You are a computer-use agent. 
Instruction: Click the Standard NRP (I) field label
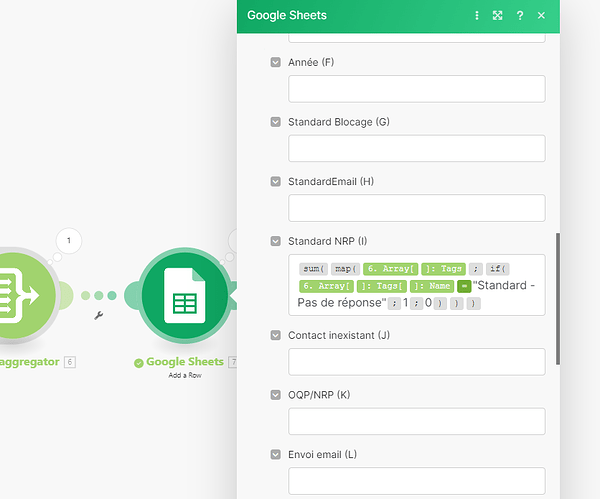tap(328, 241)
